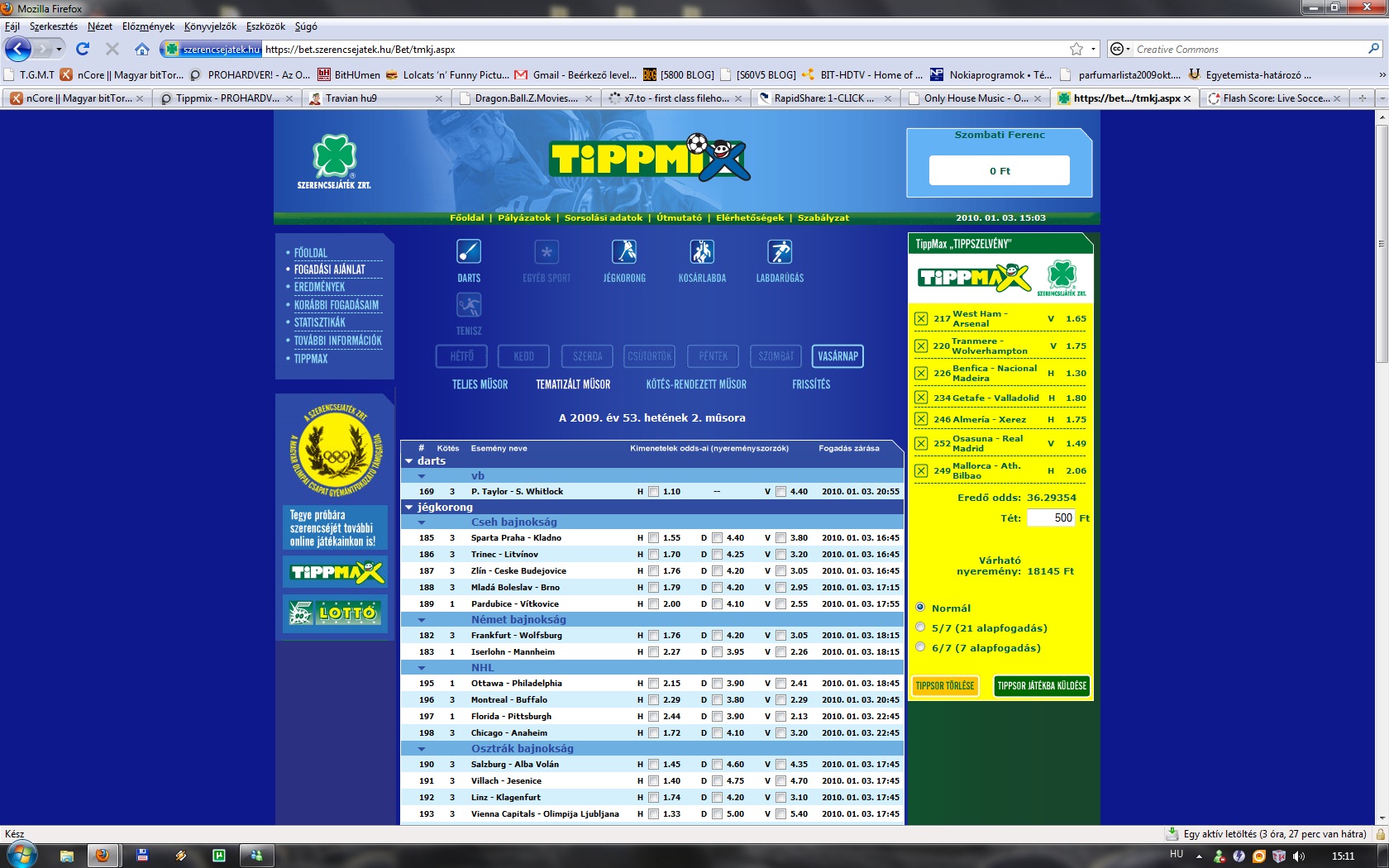Image resolution: width=1389 pixels, height=868 pixels.
Task: Open the Creative Commons search engine dropdown
Action: click(x=1120, y=49)
